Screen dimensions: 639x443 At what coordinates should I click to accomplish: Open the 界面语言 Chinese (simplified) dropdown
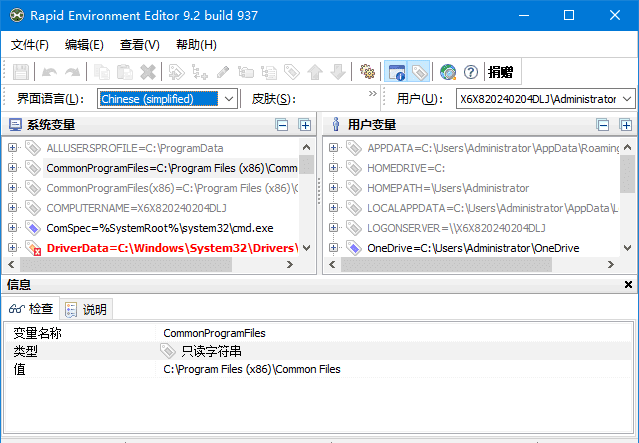[x=167, y=99]
